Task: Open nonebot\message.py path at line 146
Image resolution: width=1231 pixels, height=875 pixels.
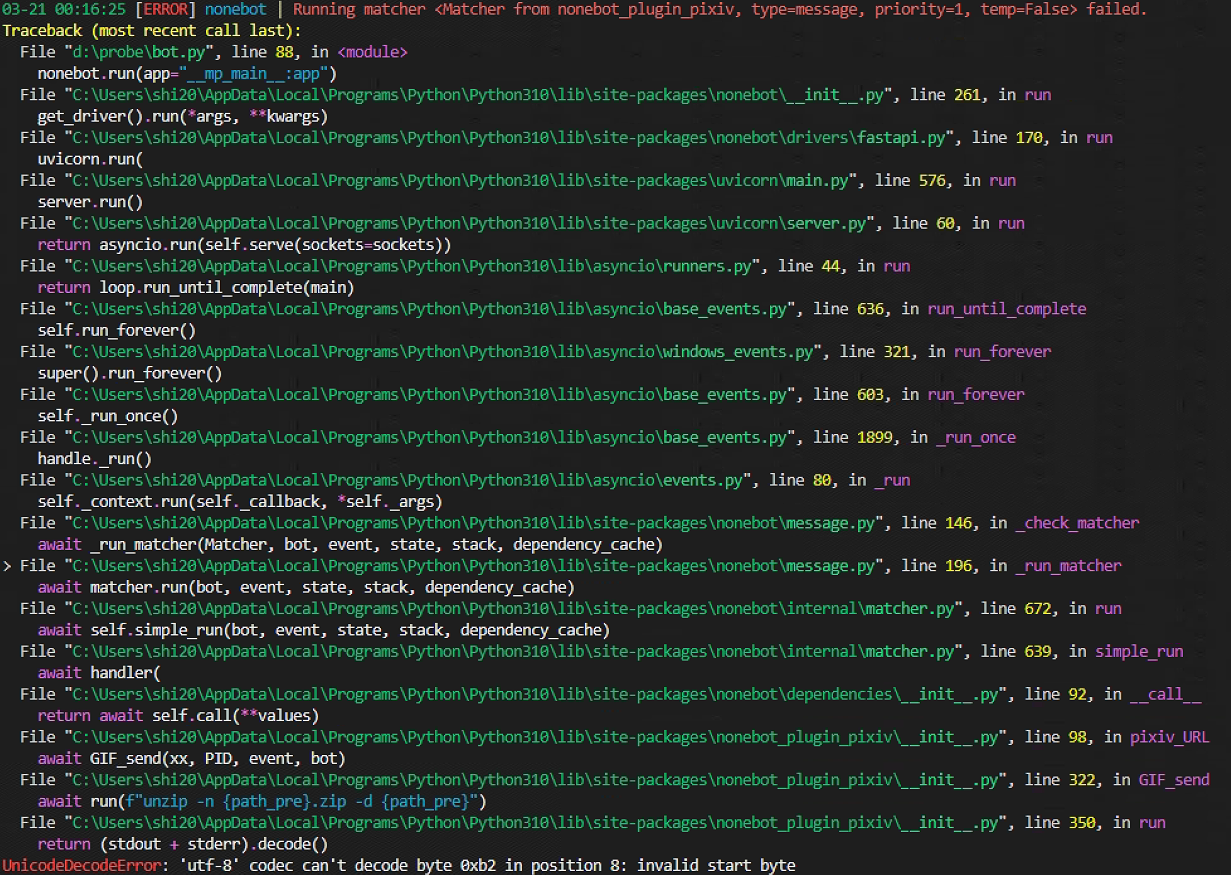Action: (476, 523)
